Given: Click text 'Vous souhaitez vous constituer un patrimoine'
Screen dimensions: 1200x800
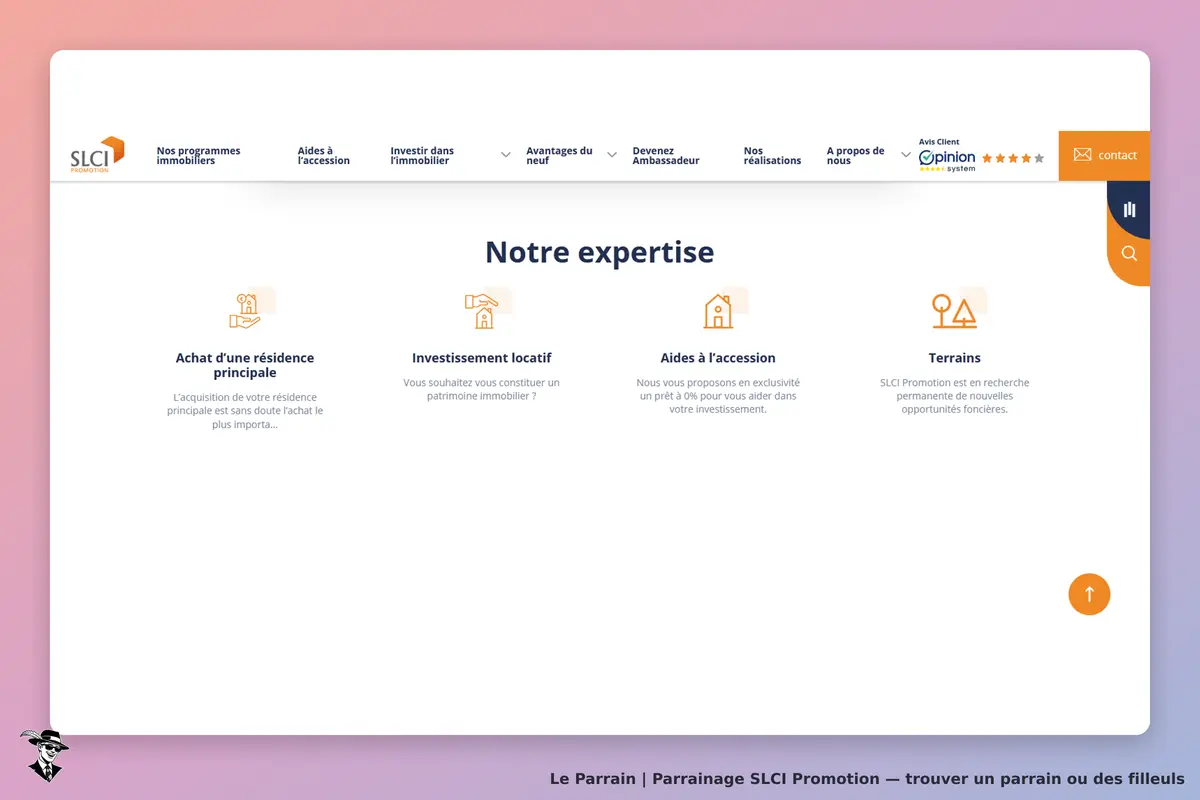Looking at the screenshot, I should coord(481,389).
